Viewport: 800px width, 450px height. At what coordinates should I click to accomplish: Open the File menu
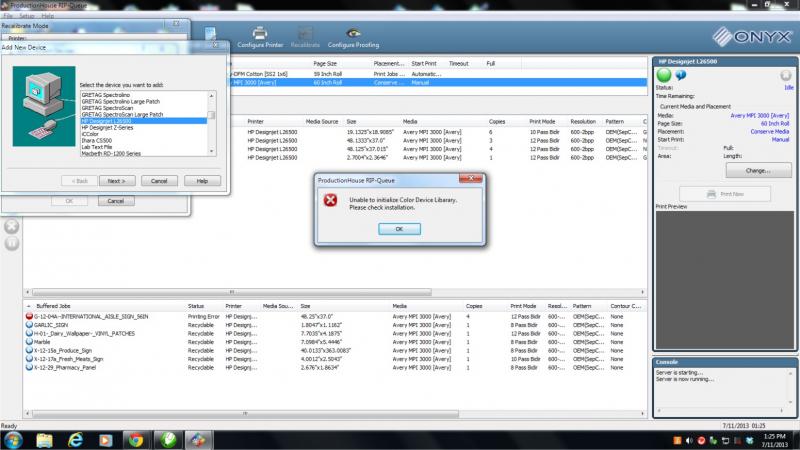coord(8,16)
